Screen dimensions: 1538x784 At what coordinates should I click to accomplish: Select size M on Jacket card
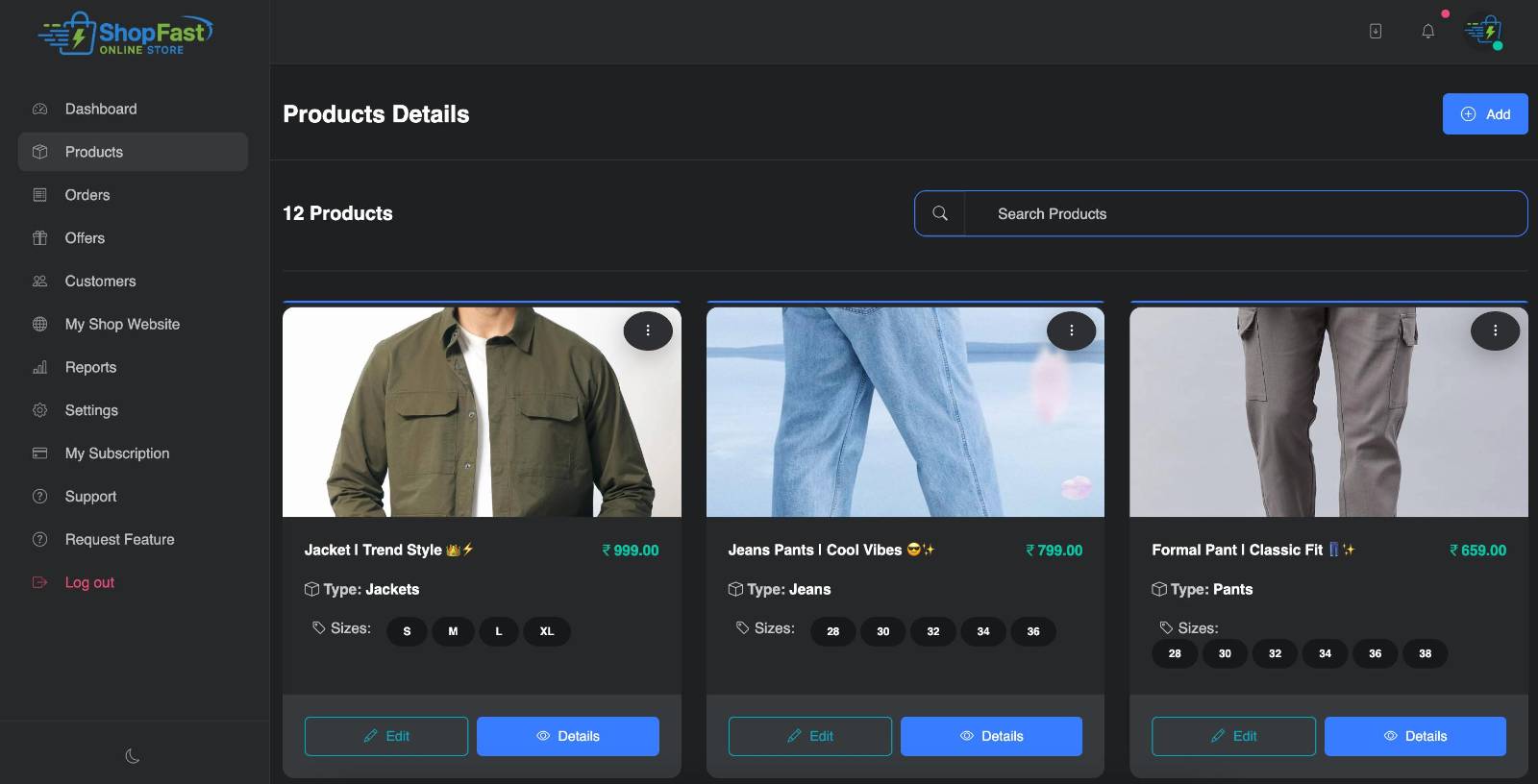coord(453,631)
